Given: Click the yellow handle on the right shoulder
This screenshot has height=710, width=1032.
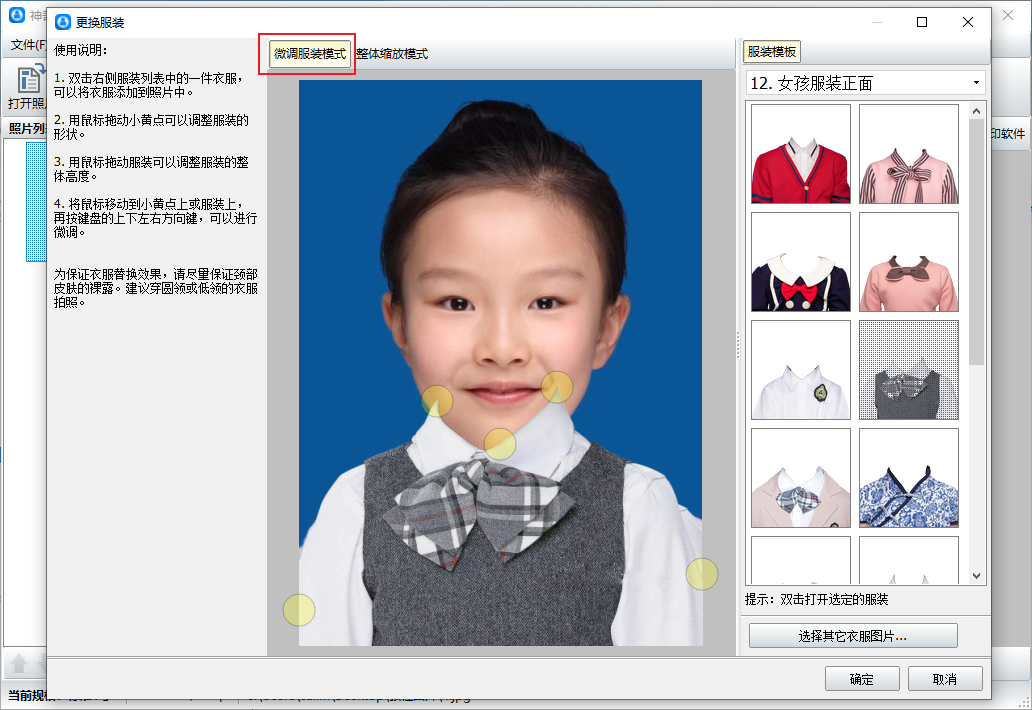Looking at the screenshot, I should pyautogui.click(x=702, y=574).
